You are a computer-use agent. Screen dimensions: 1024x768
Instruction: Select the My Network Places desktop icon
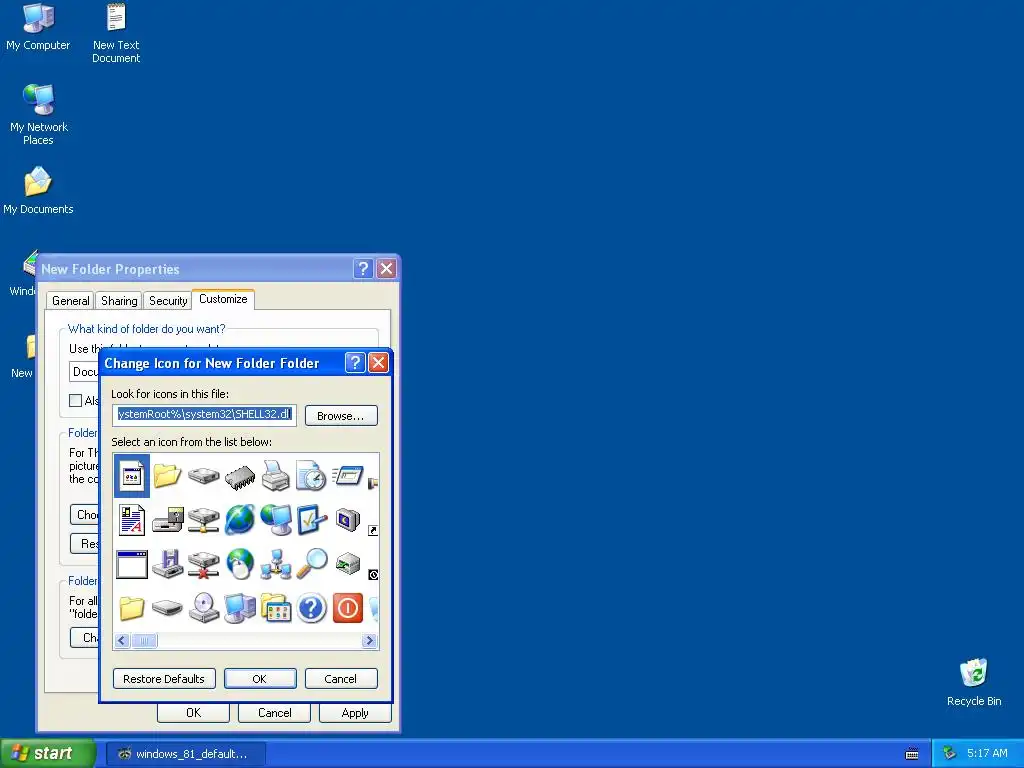[x=39, y=115]
